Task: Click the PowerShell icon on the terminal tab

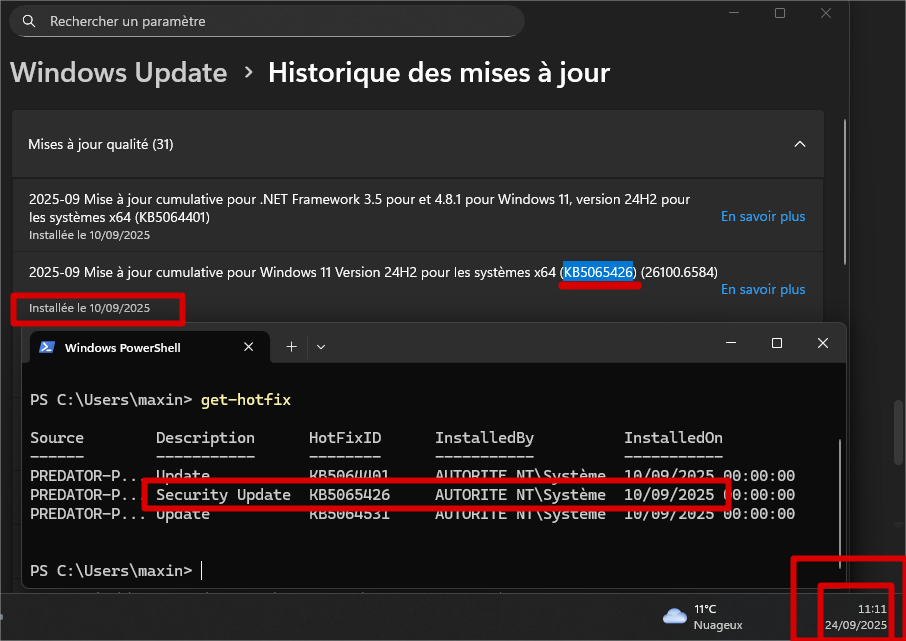Action: [x=47, y=347]
